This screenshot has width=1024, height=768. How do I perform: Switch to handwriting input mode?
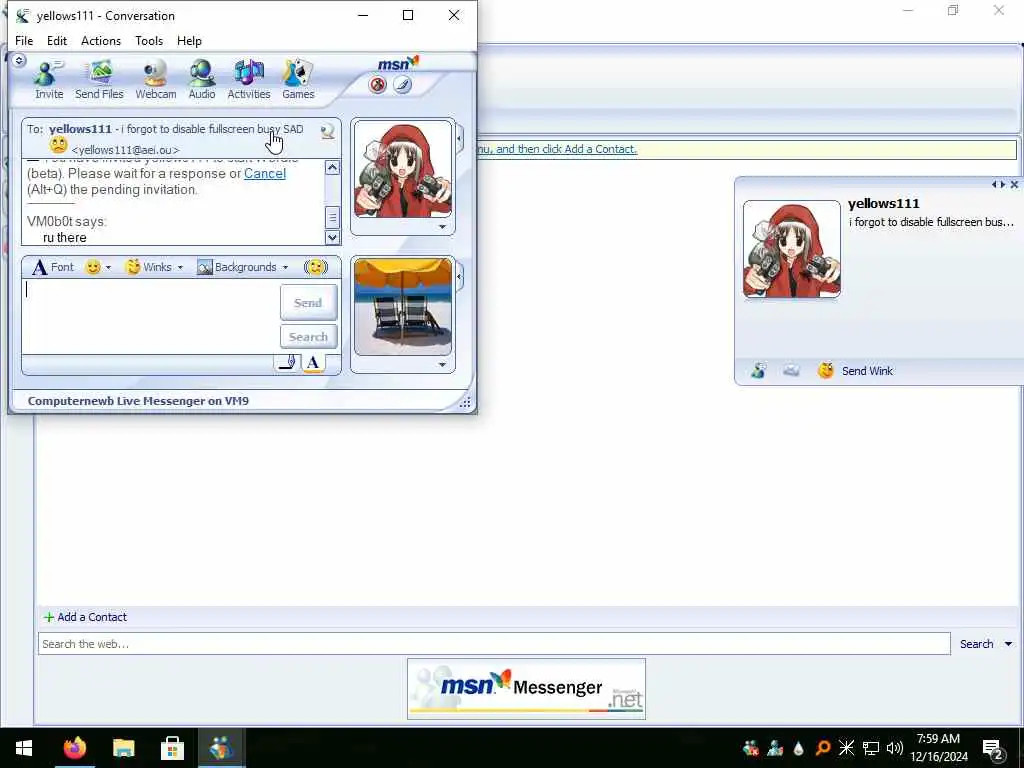(287, 362)
